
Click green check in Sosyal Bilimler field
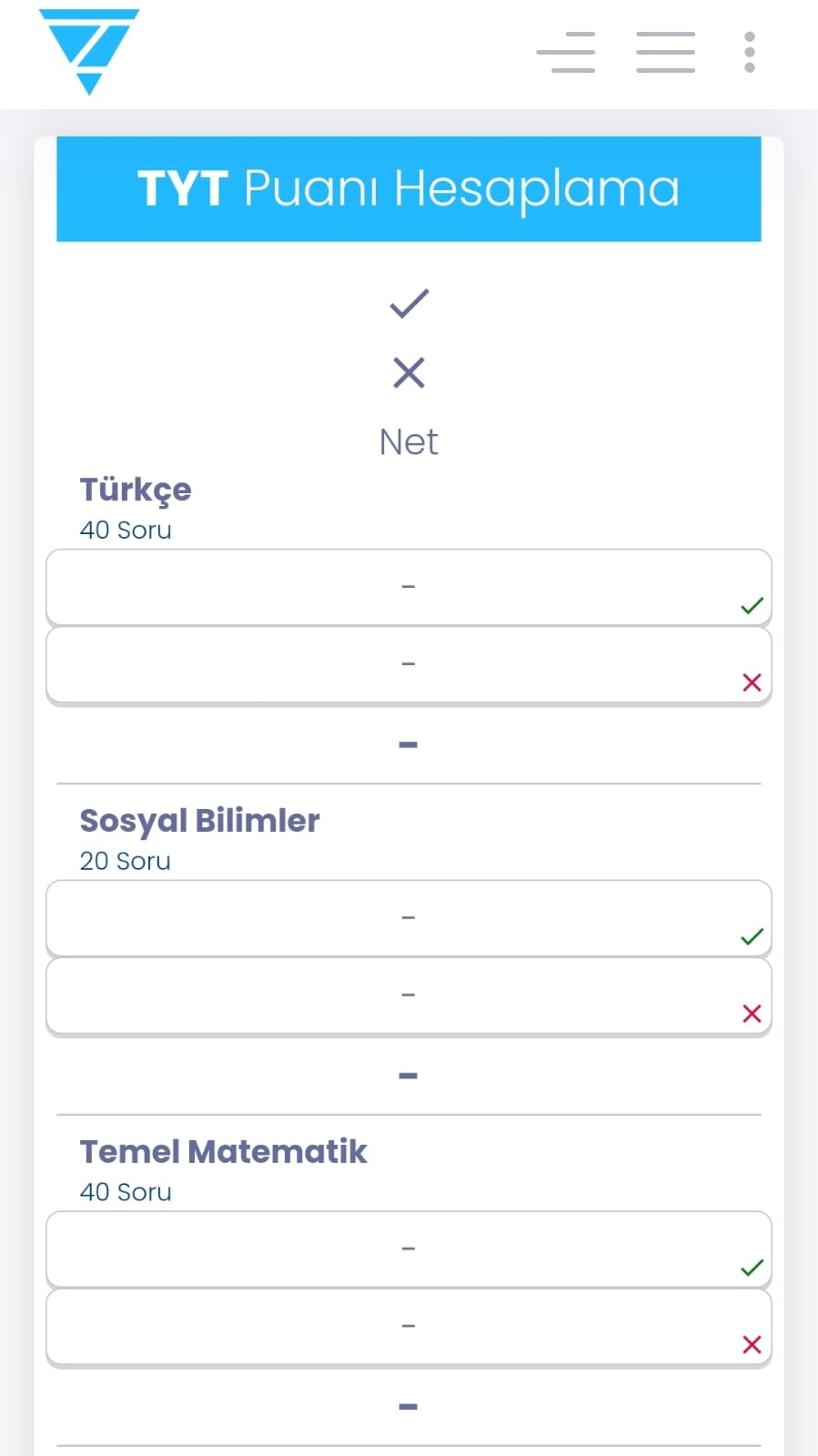tap(752, 937)
